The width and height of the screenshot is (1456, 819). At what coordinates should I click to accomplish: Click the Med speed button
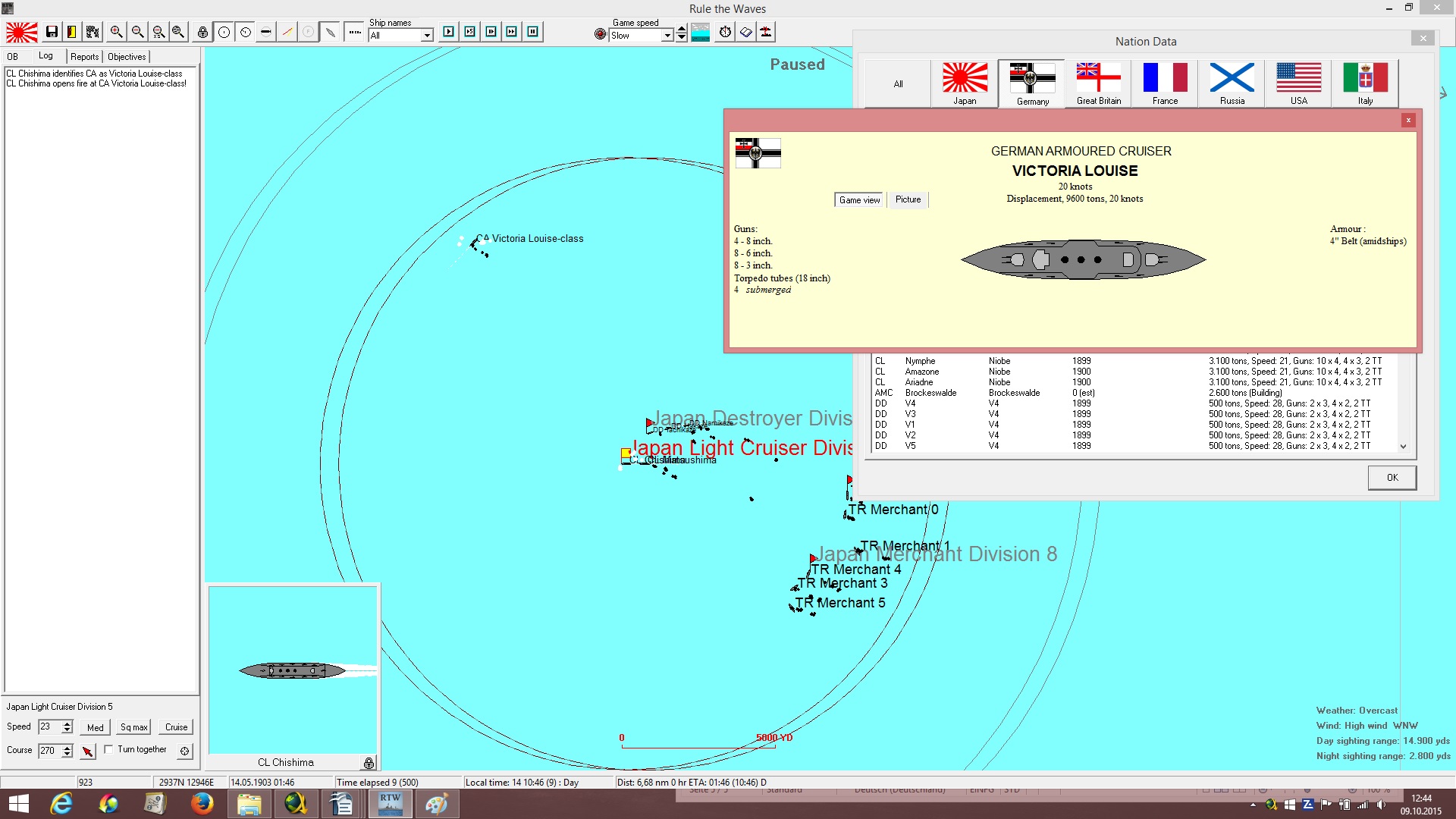point(96,727)
